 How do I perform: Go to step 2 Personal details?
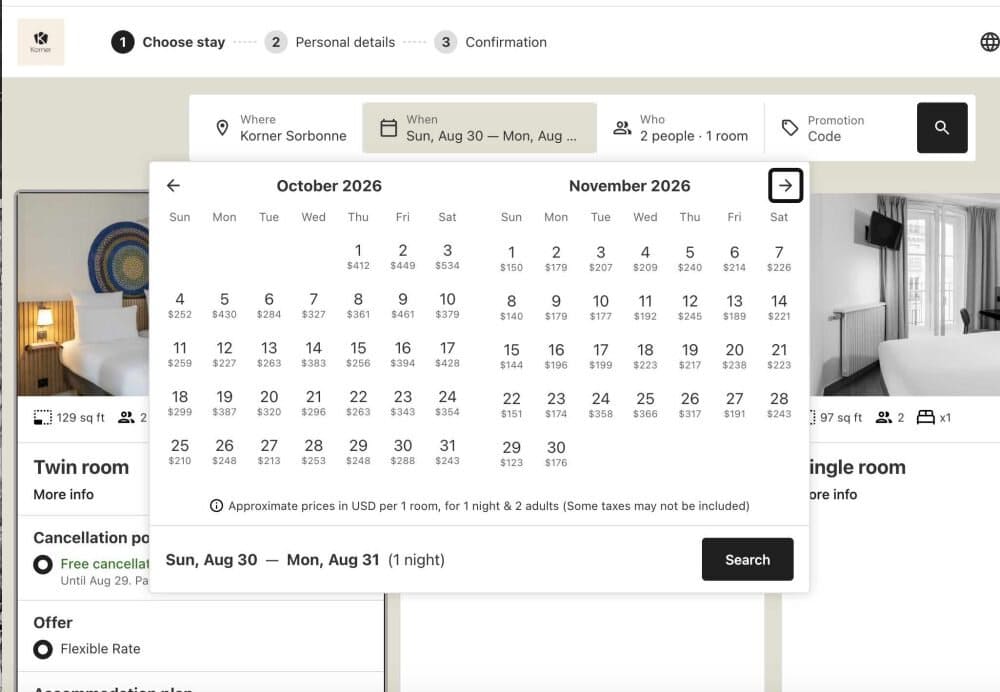tap(330, 42)
